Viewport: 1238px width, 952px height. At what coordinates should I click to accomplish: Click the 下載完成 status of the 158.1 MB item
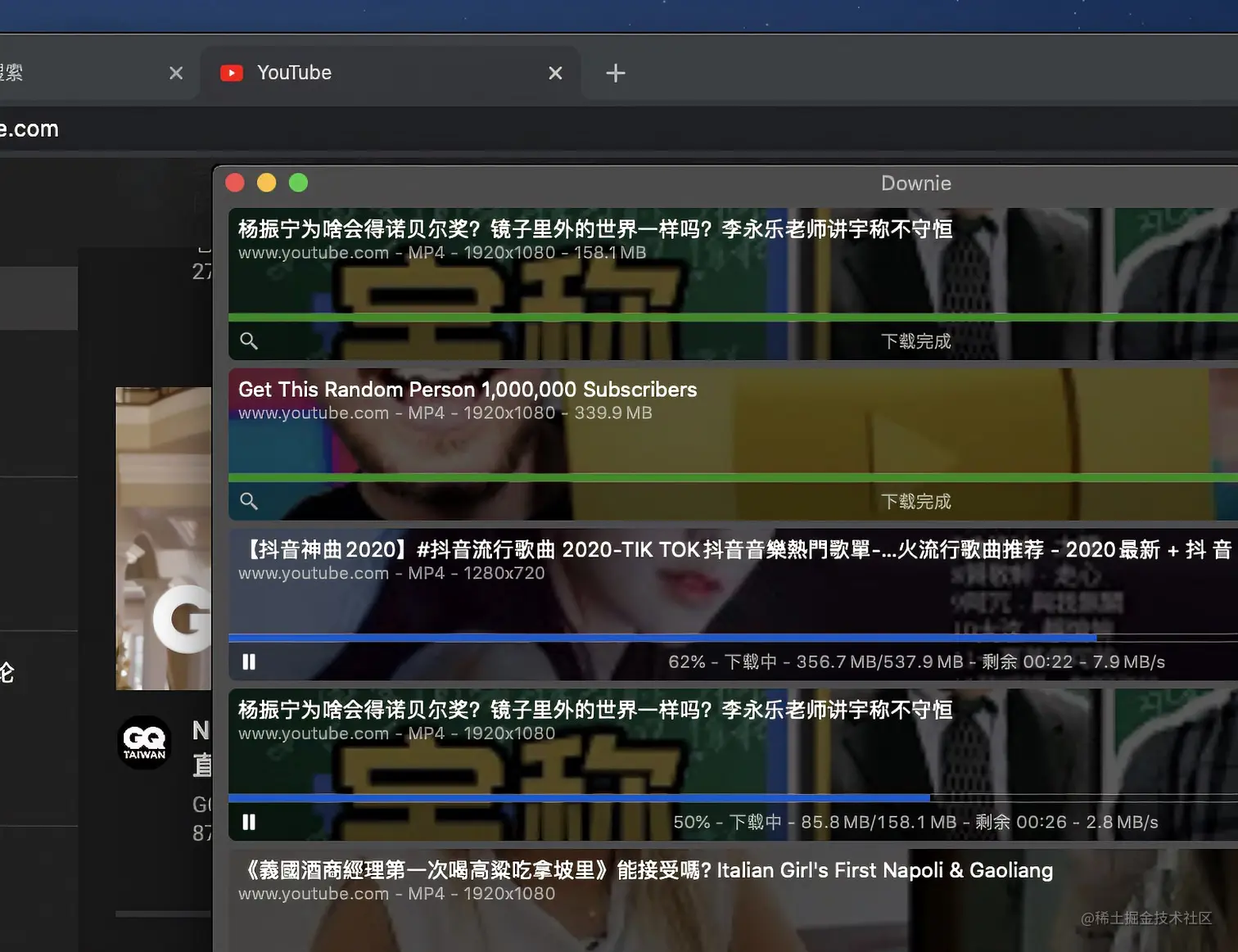[x=916, y=341]
